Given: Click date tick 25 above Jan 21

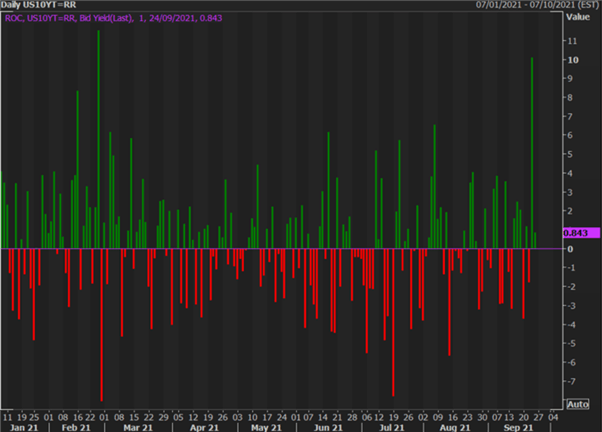Looking at the screenshot, I should point(34,417).
